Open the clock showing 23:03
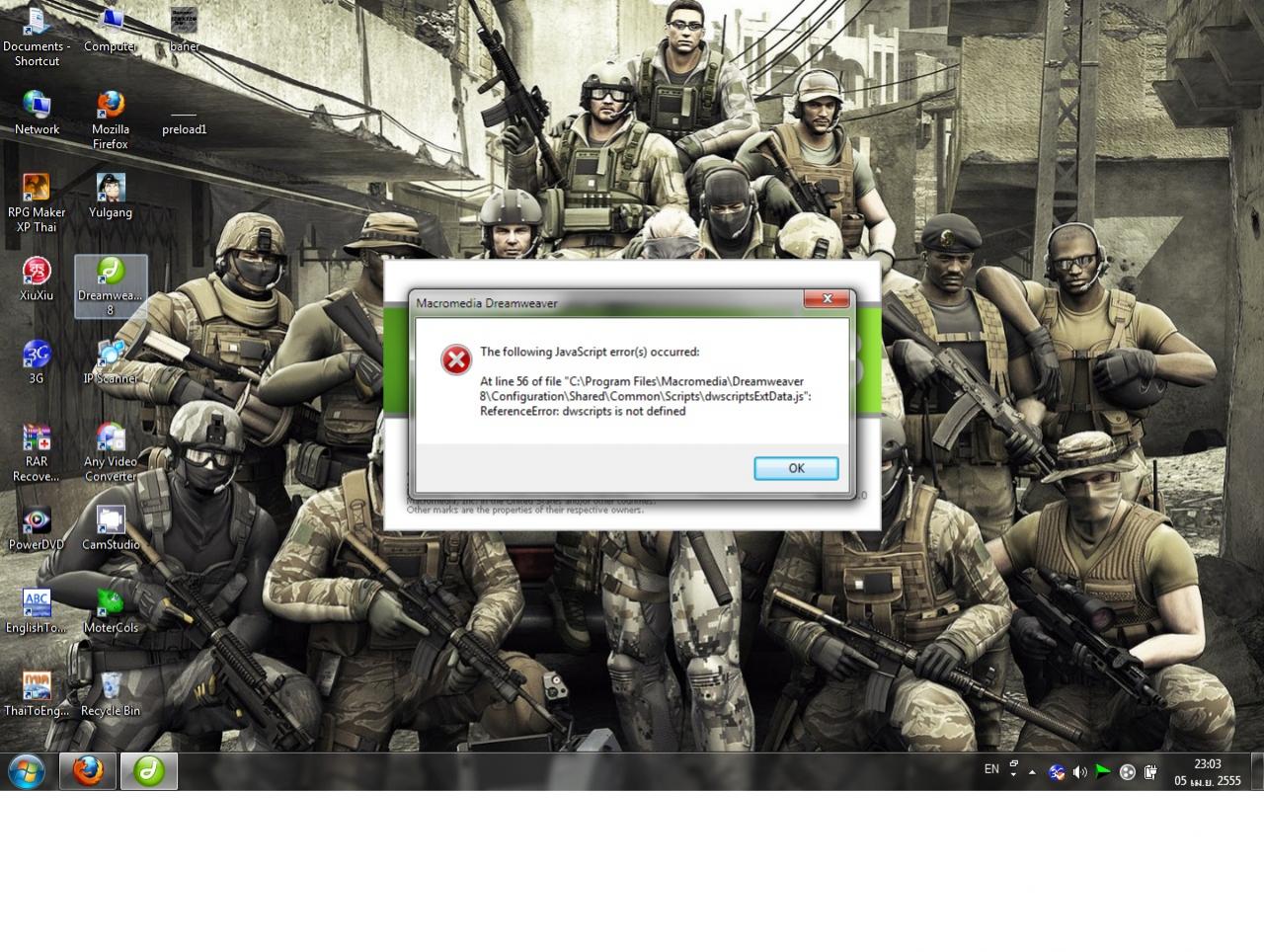1264x952 pixels. (x=1208, y=772)
